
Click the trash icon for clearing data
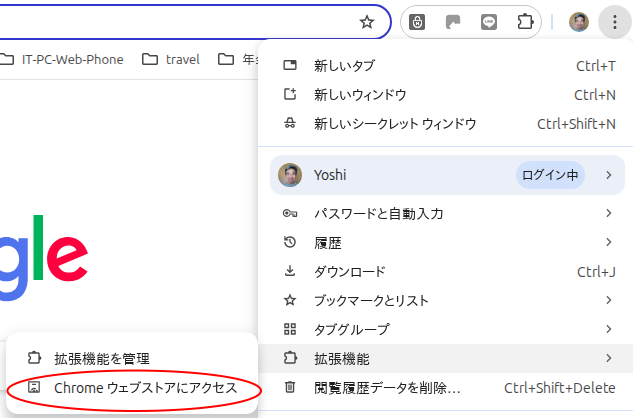coord(290,387)
